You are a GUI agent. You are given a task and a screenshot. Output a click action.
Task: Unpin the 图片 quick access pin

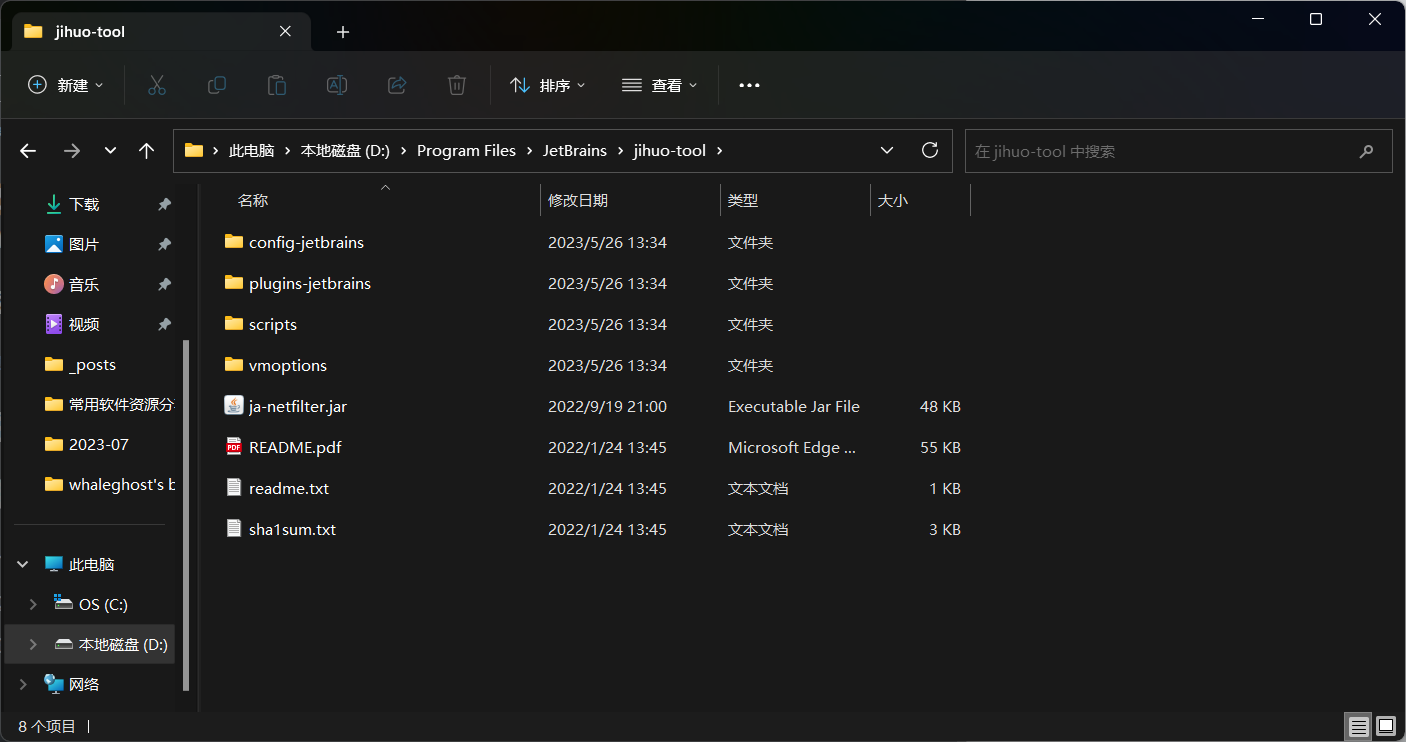[x=164, y=244]
